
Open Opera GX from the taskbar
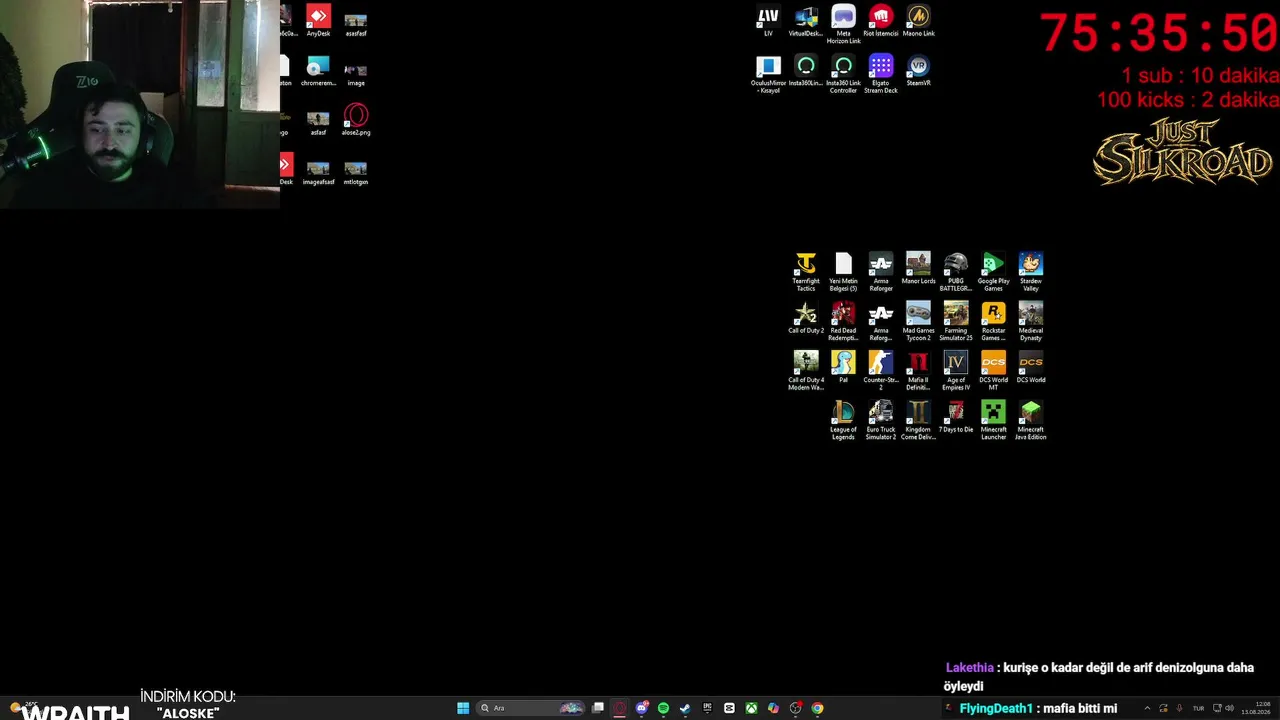pos(620,708)
